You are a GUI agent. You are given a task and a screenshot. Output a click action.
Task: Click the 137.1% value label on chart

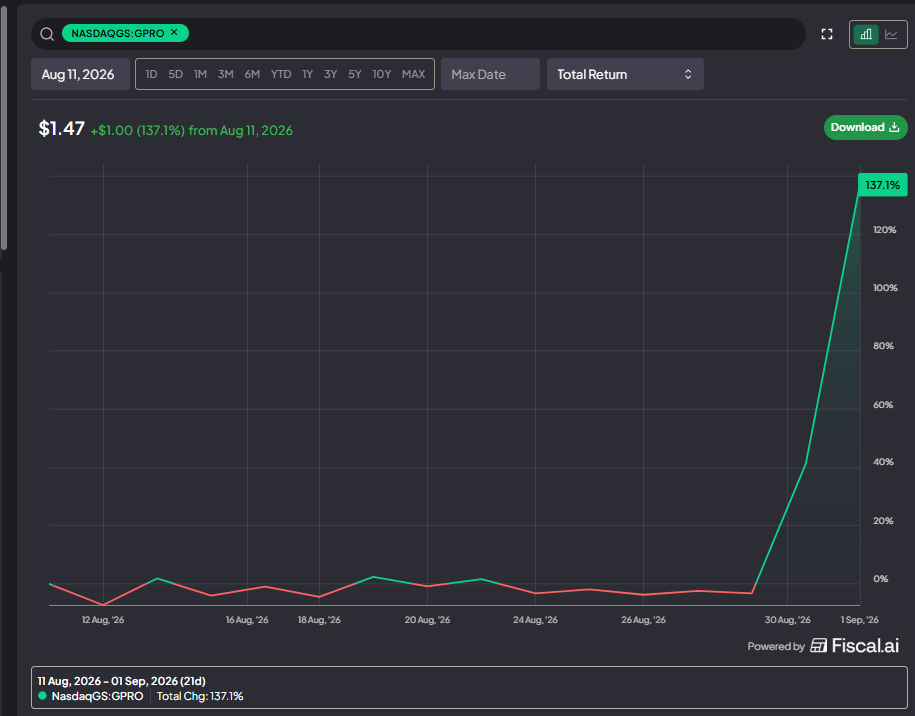882,185
